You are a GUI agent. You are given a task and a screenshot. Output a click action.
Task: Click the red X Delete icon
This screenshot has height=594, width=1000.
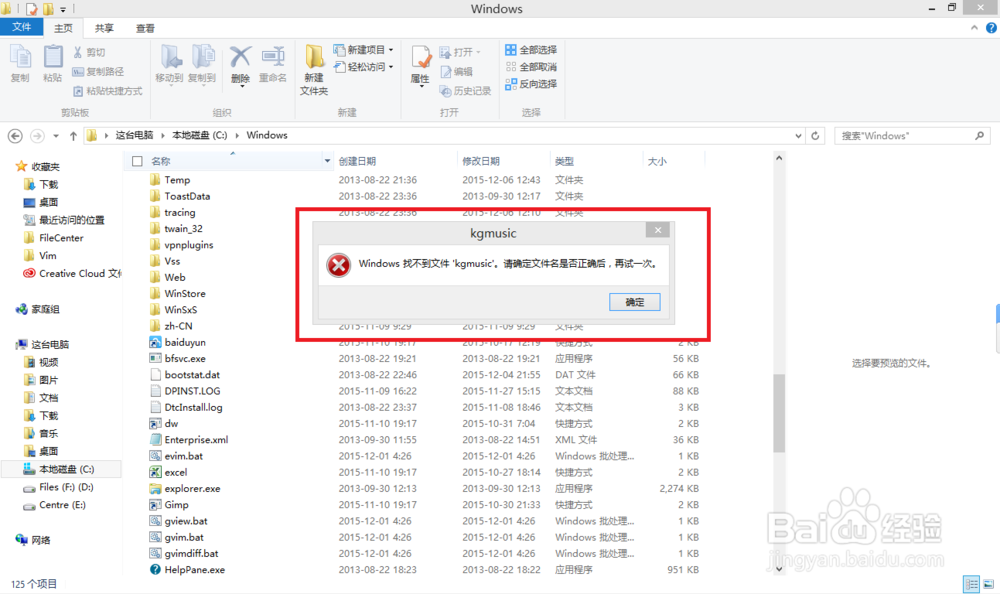click(240, 57)
